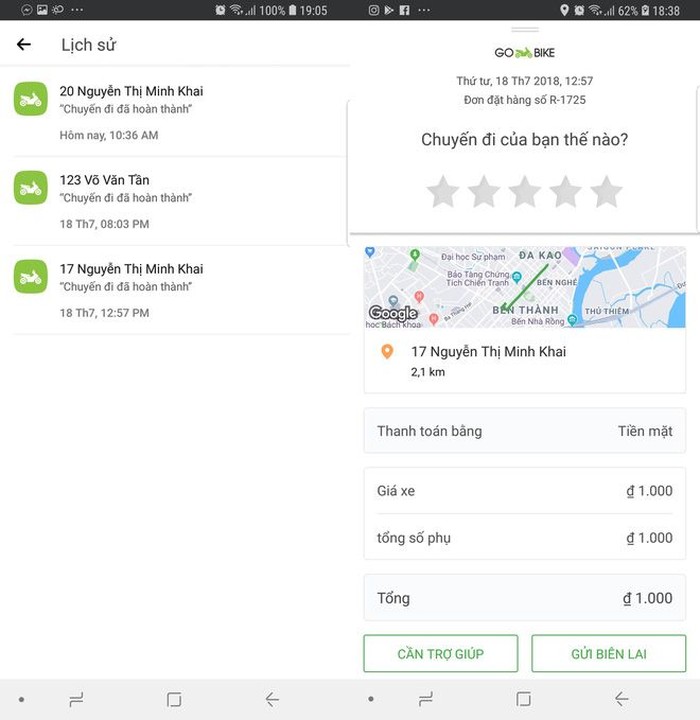Screen dimensions: 700x720
Task: Tap the back arrow beside Lịch sử
Action: (x=24, y=45)
